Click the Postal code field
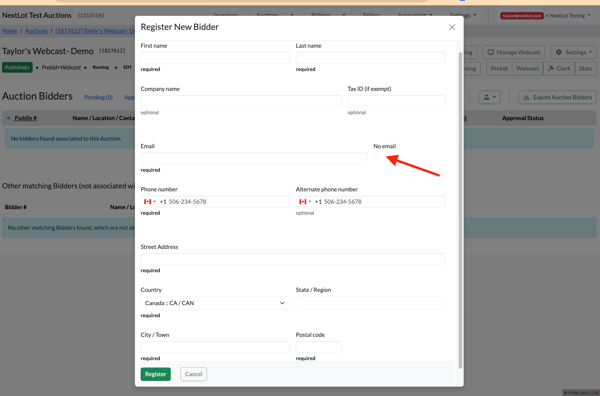The width and height of the screenshot is (600, 396). click(x=319, y=347)
